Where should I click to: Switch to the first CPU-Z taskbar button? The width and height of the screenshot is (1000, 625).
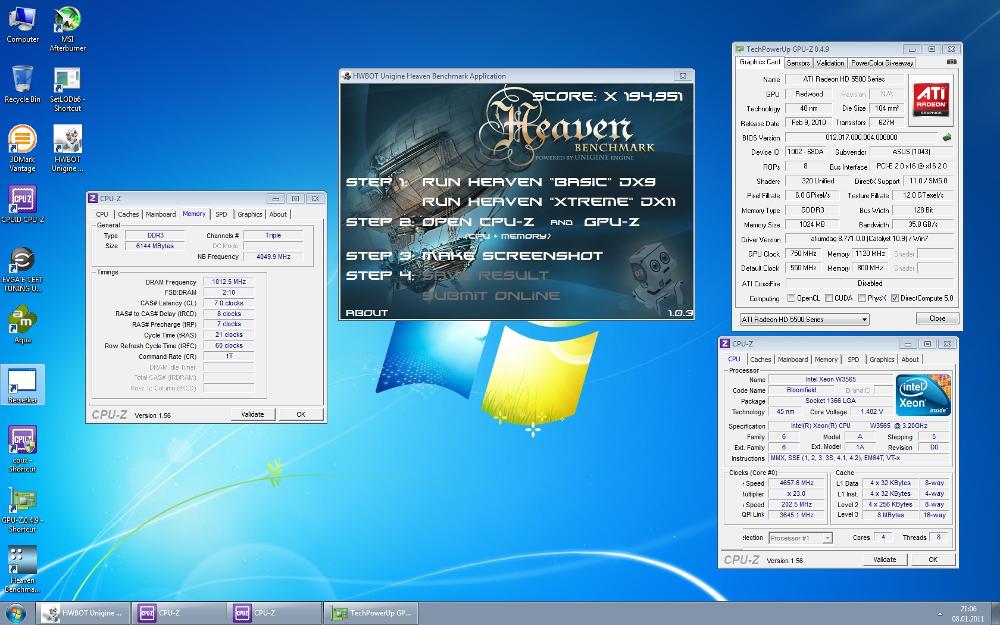(x=179, y=613)
